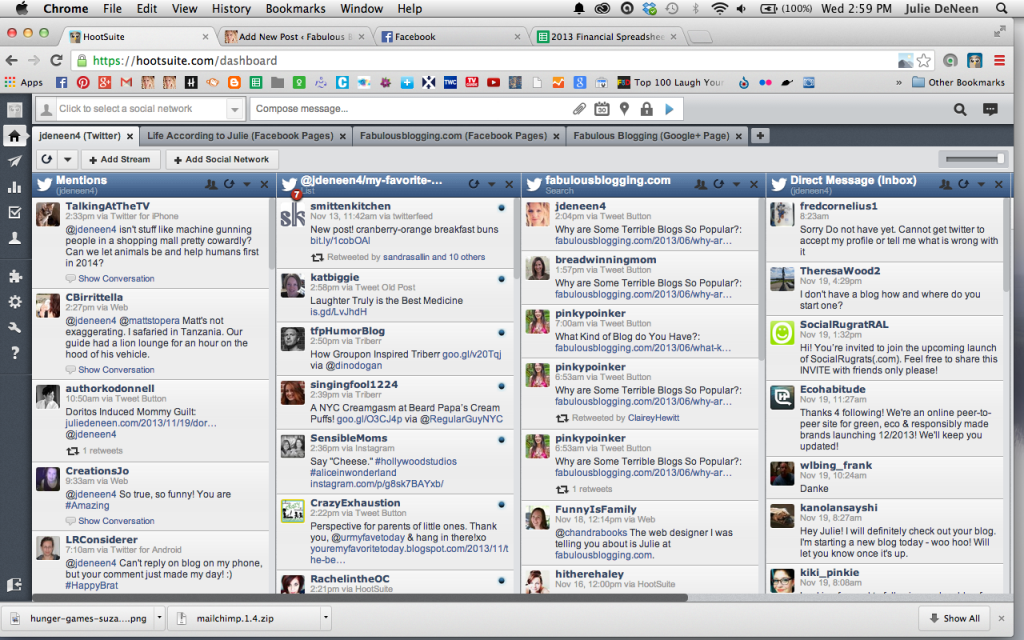This screenshot has height=640, width=1024.
Task: Open the HootSuite search magnifier icon
Action: pyautogui.click(x=960, y=109)
